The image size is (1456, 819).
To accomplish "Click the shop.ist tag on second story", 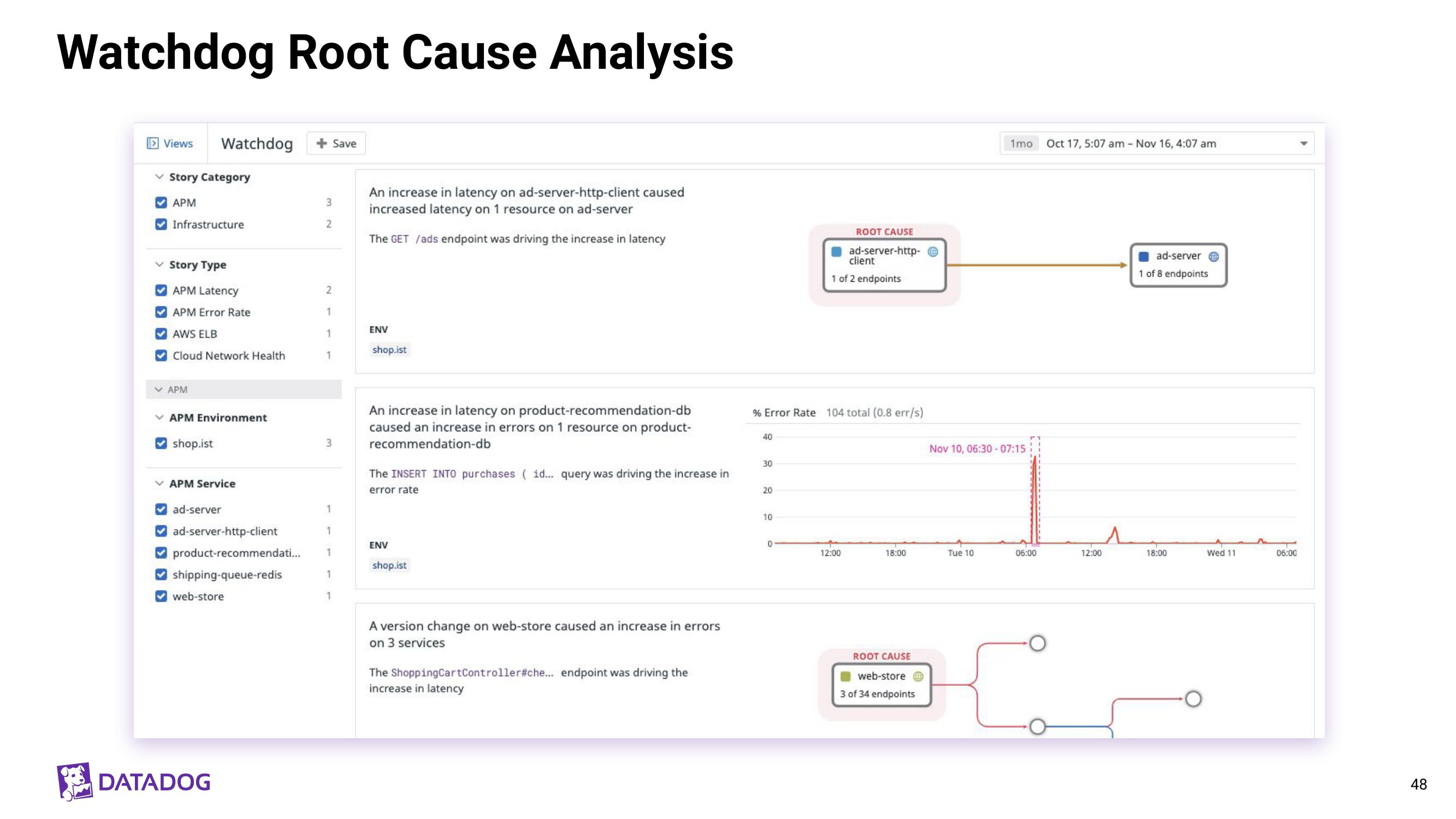I will point(389,565).
